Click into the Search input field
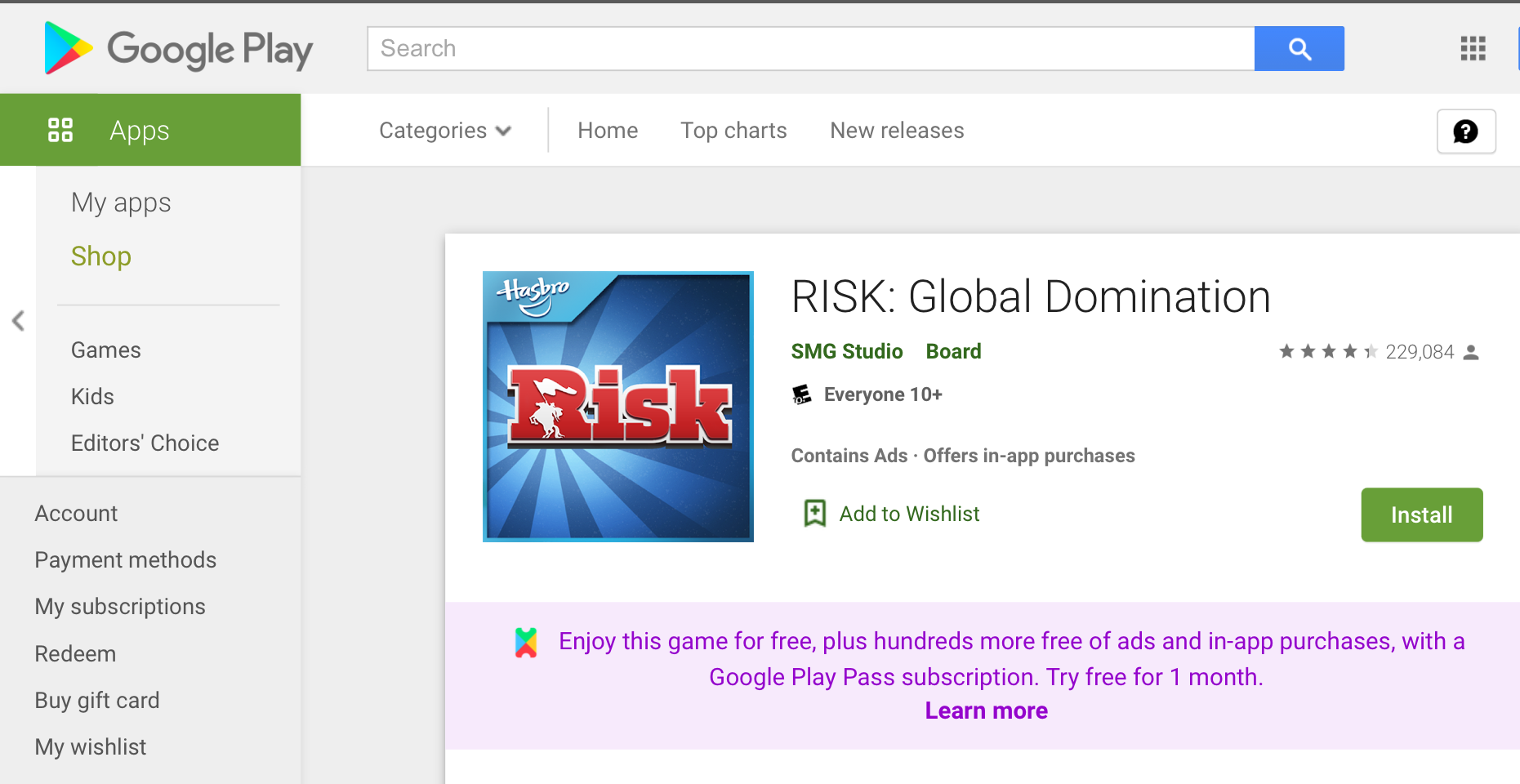The image size is (1520, 784). (811, 48)
